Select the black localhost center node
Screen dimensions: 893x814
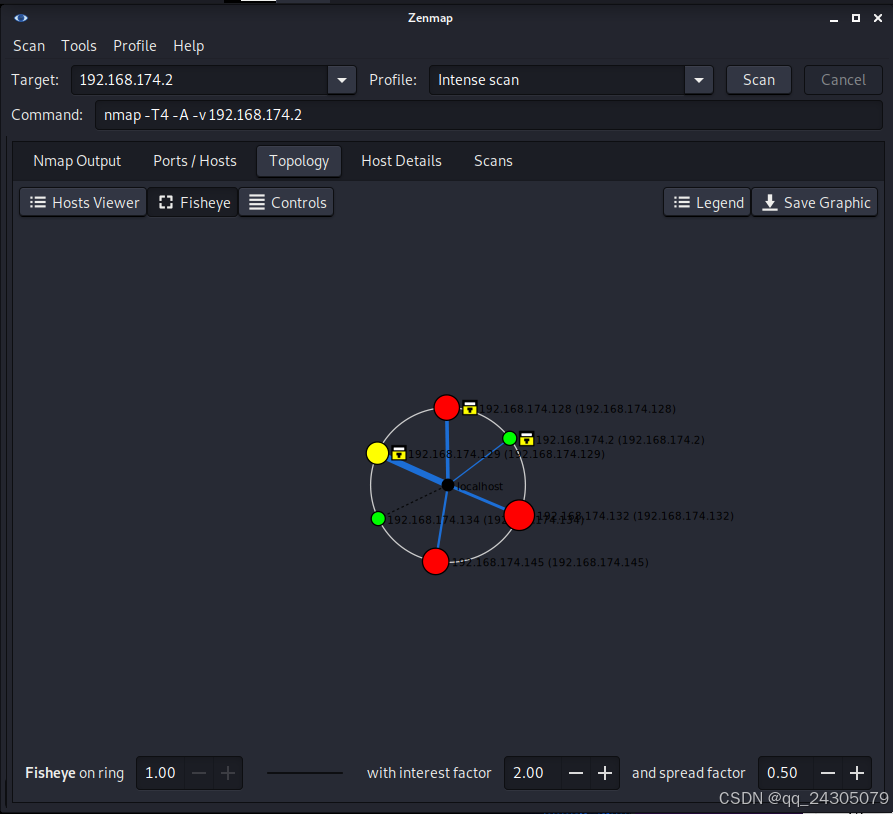coord(448,485)
